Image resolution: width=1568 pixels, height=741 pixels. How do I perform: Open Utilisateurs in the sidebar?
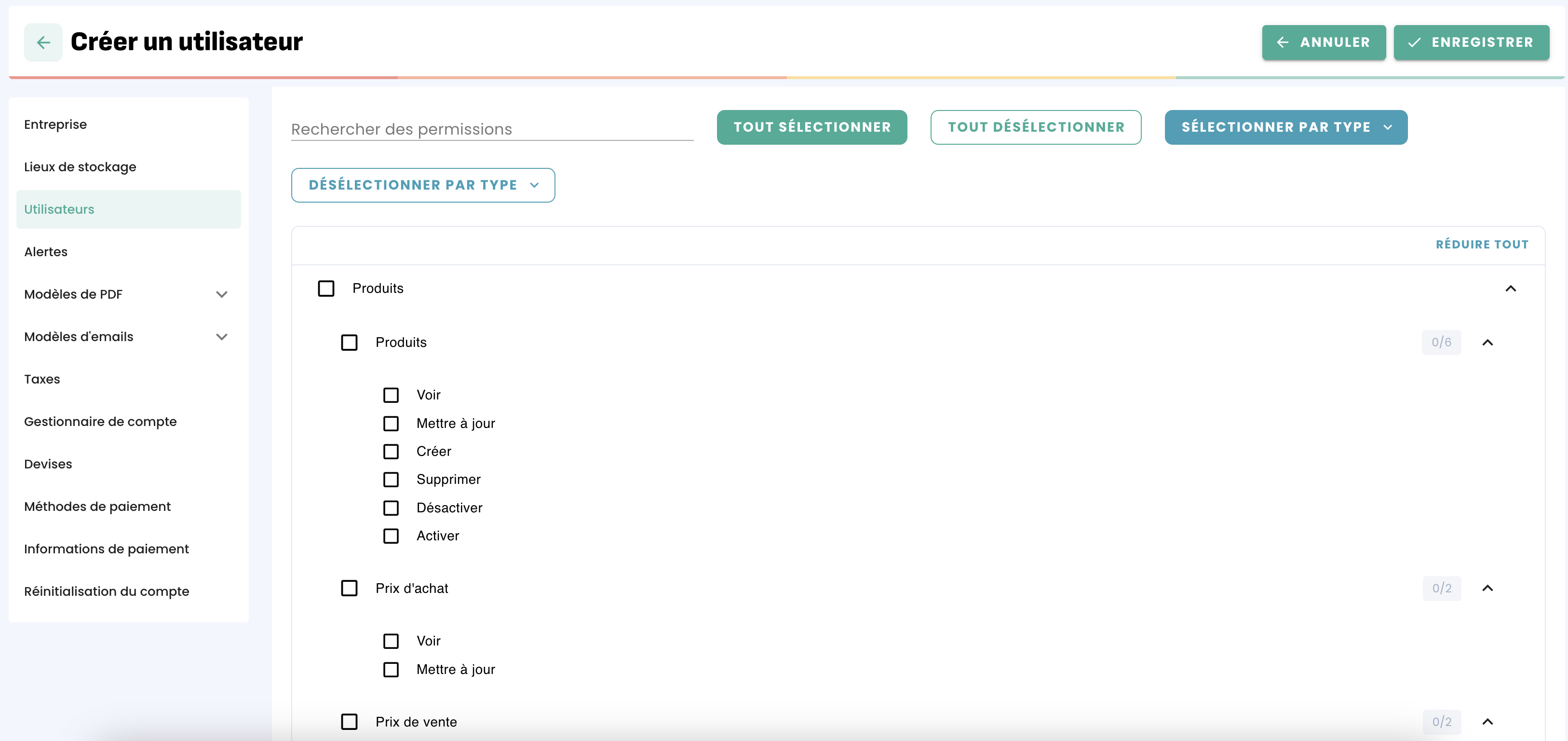point(59,209)
